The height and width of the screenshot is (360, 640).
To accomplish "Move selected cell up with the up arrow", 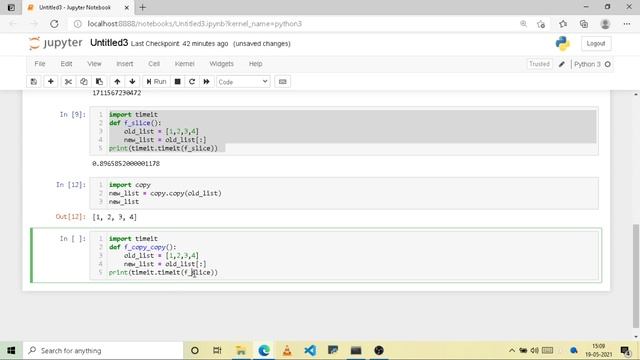I will [x=117, y=82].
